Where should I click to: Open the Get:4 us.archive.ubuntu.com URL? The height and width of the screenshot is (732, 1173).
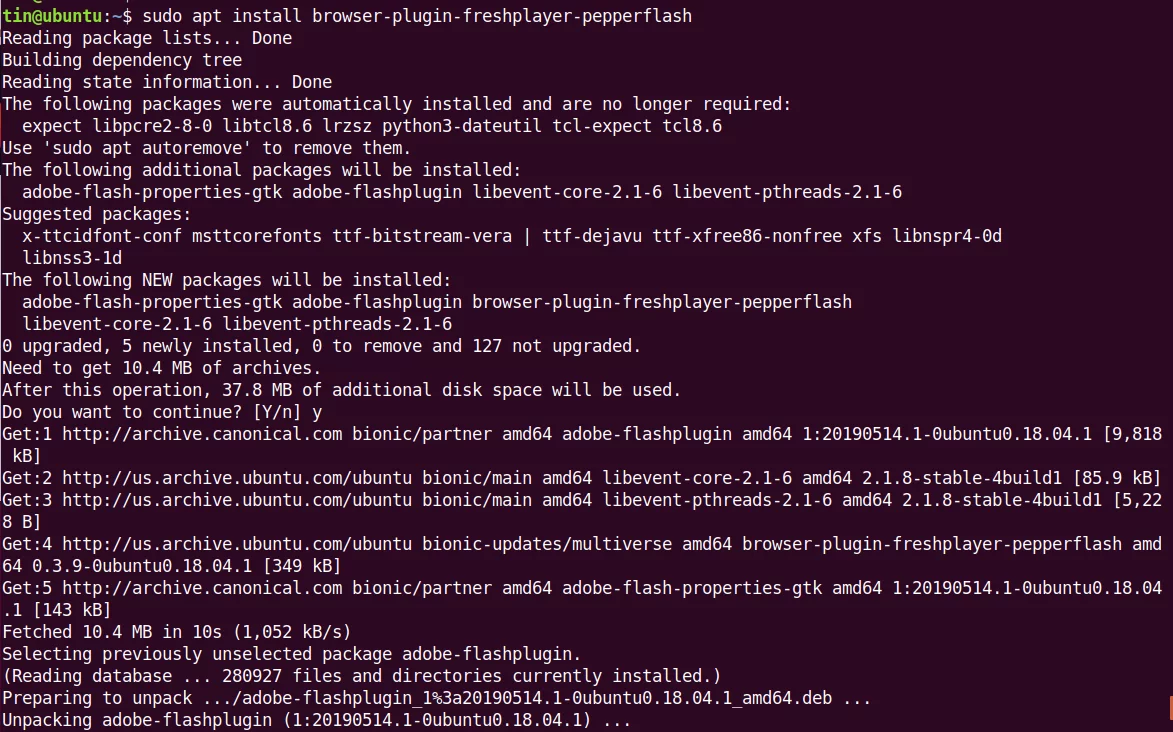coord(237,544)
